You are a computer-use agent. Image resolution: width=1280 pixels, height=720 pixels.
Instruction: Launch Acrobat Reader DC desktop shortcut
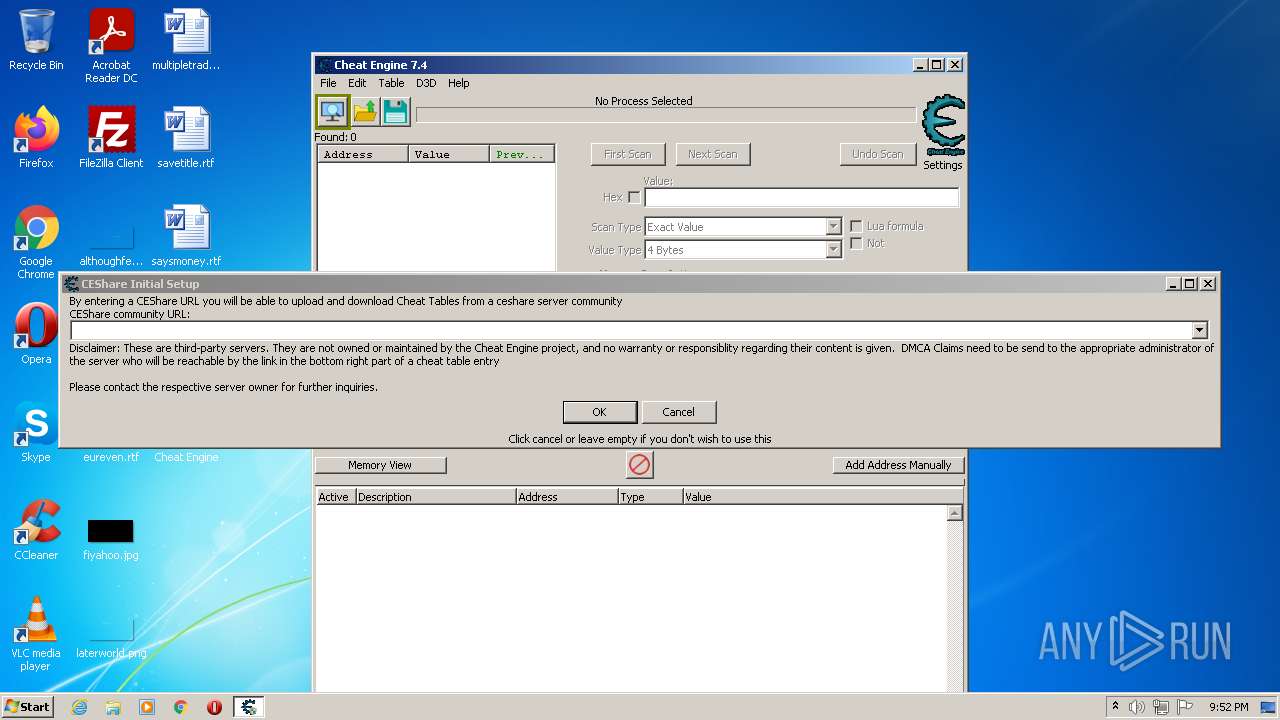[x=111, y=46]
